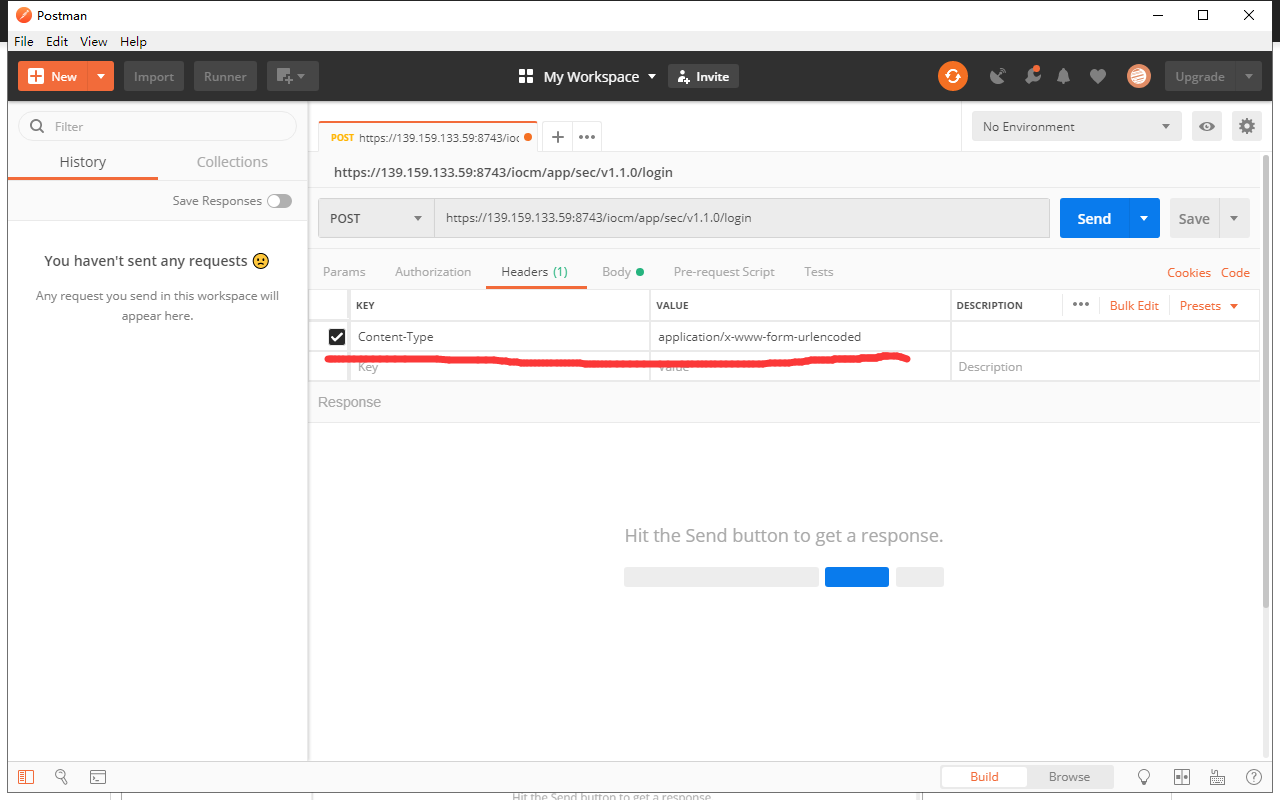This screenshot has width=1280, height=800.
Task: Click the orange New button
Action: [x=53, y=76]
